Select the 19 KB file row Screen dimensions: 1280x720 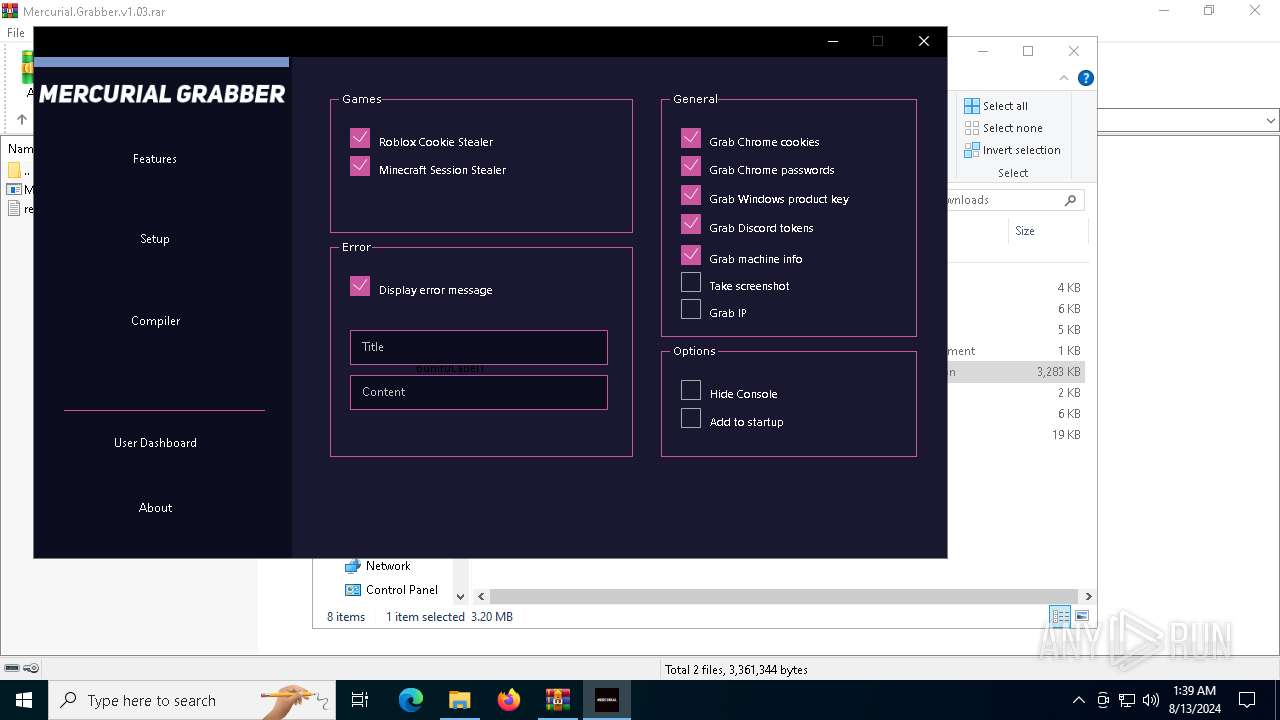(1016, 435)
